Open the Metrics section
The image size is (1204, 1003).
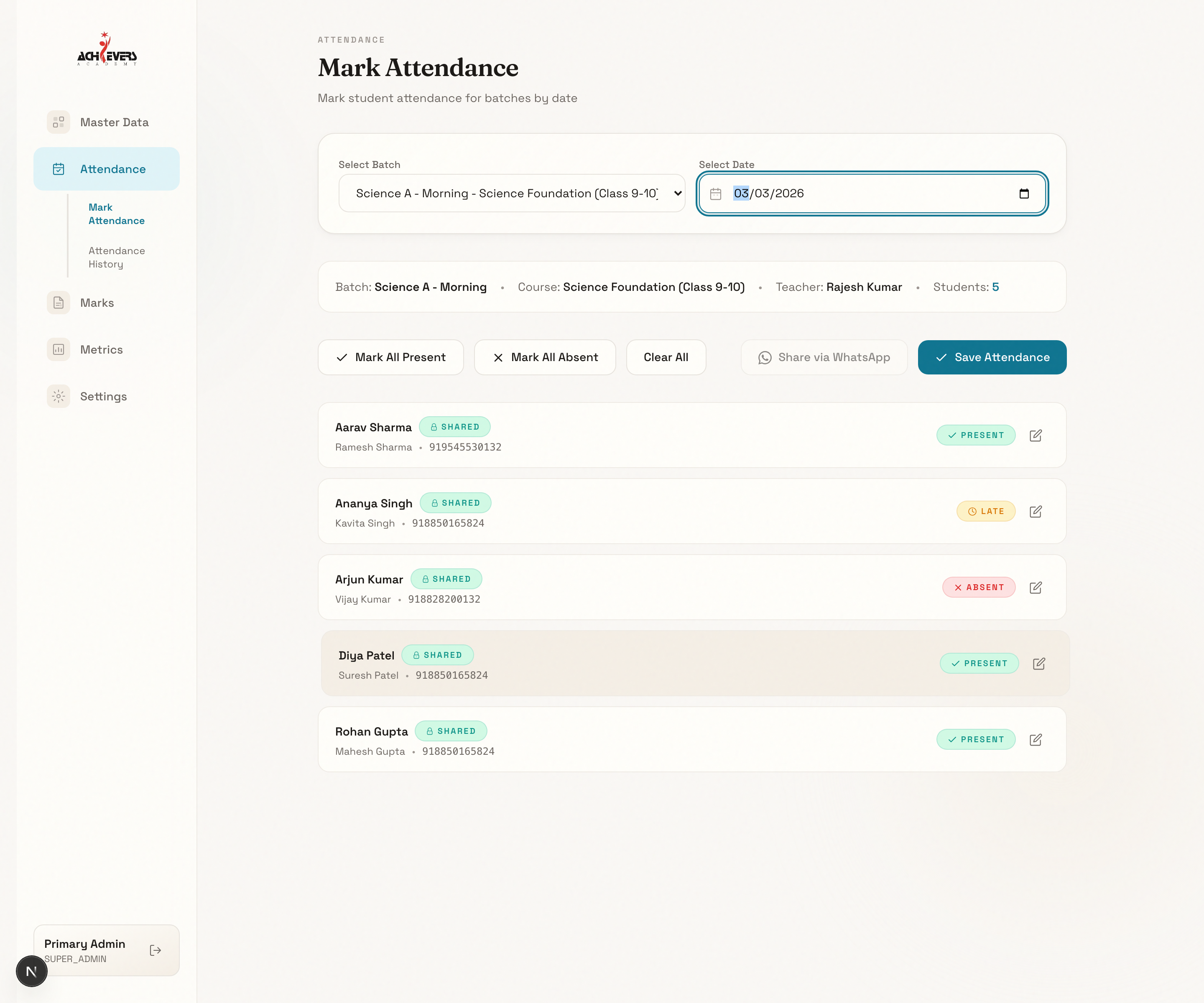pos(102,350)
